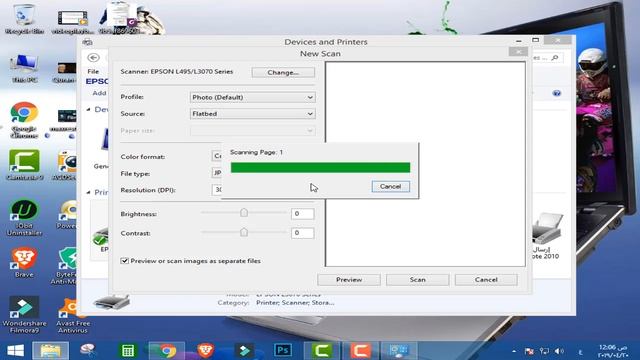
Task: Go back in Devices and Printers window
Action: 93,58
